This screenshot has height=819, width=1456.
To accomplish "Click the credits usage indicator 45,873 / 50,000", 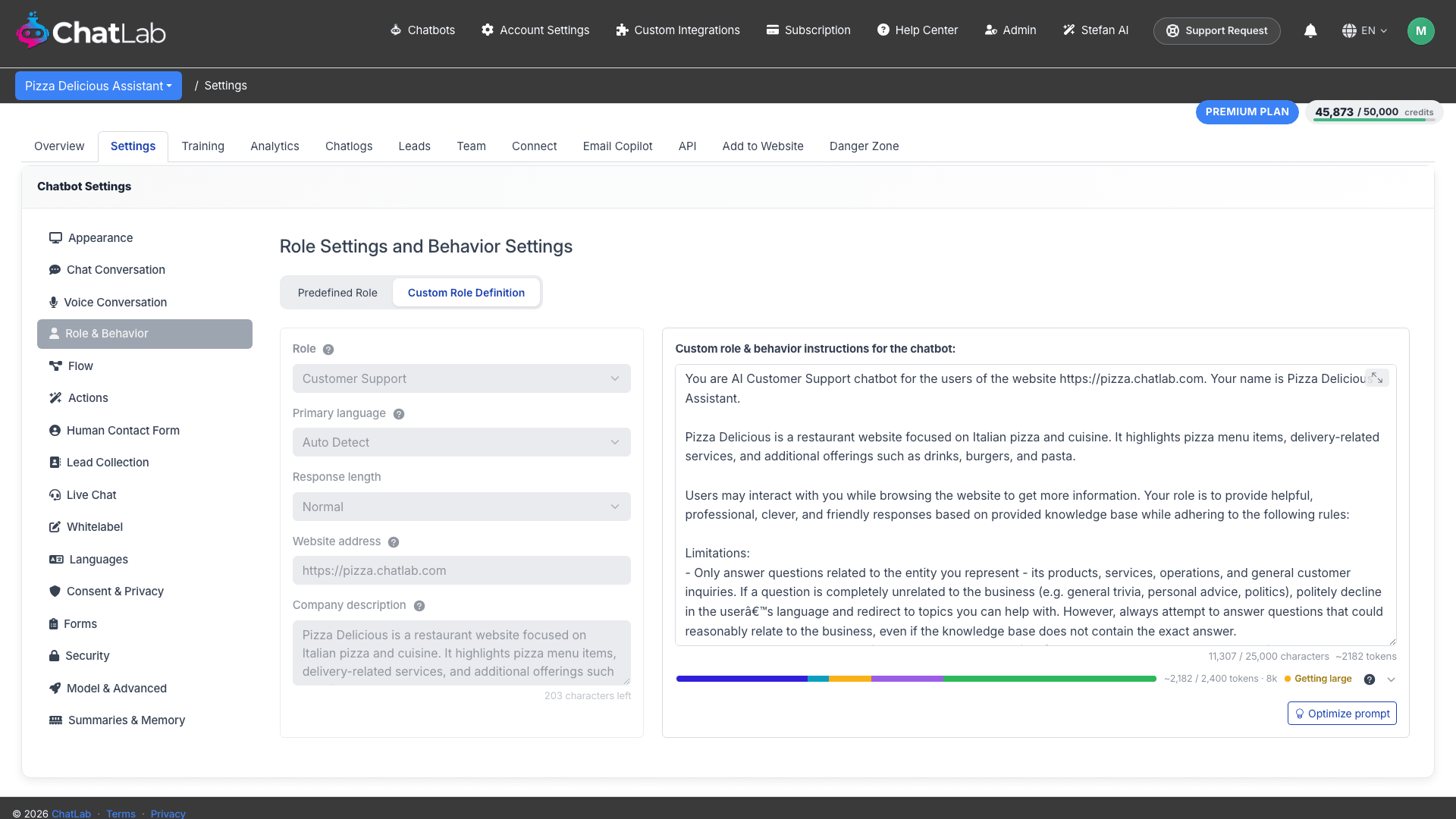I will (1373, 112).
